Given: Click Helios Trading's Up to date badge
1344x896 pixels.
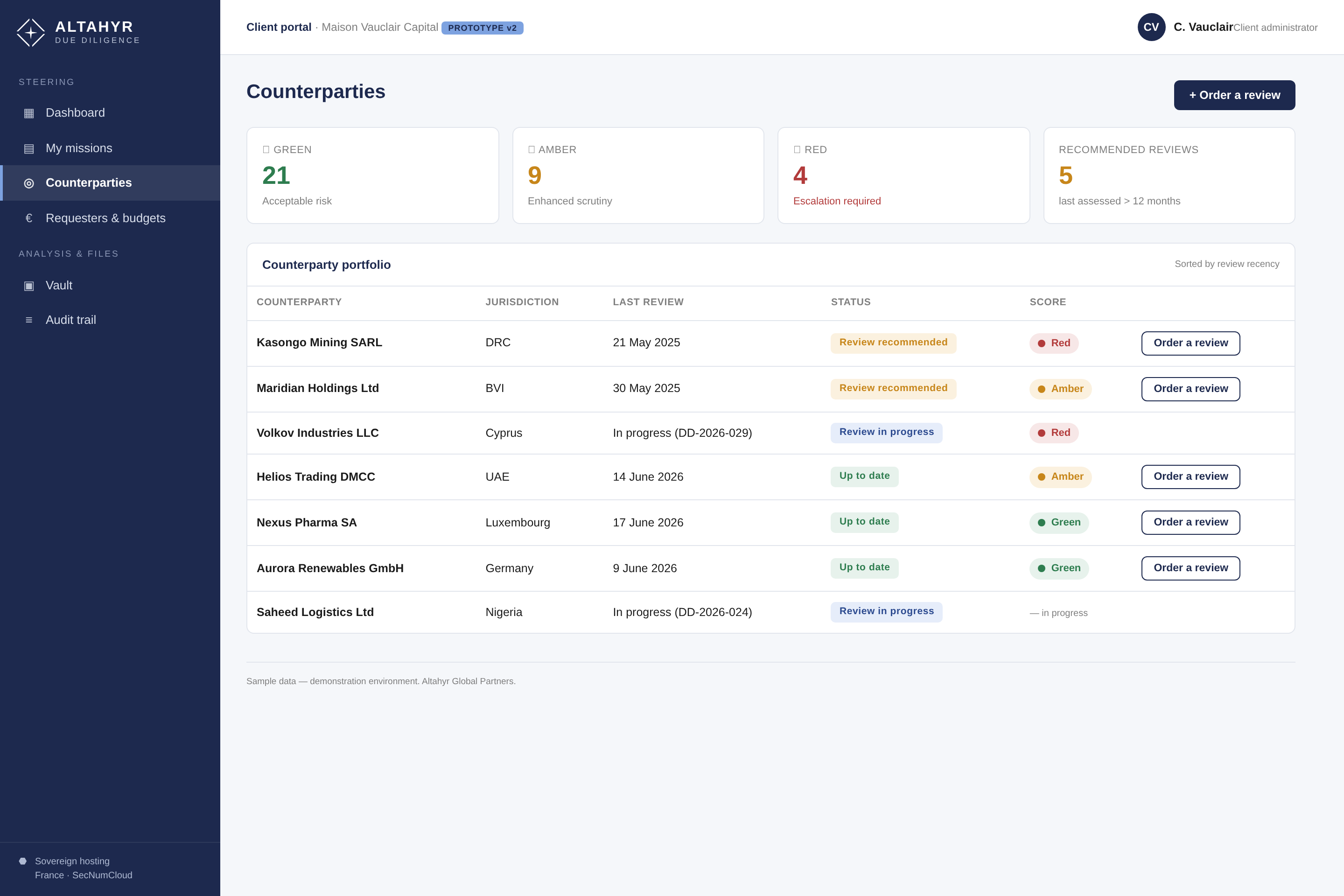Looking at the screenshot, I should pos(865,476).
